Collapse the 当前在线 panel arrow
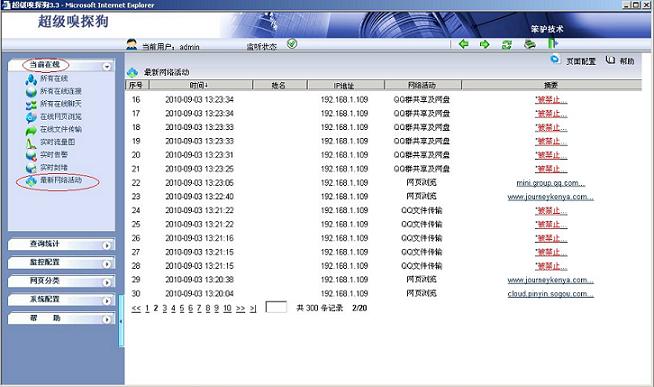This screenshot has height=387, width=654. tap(107, 67)
